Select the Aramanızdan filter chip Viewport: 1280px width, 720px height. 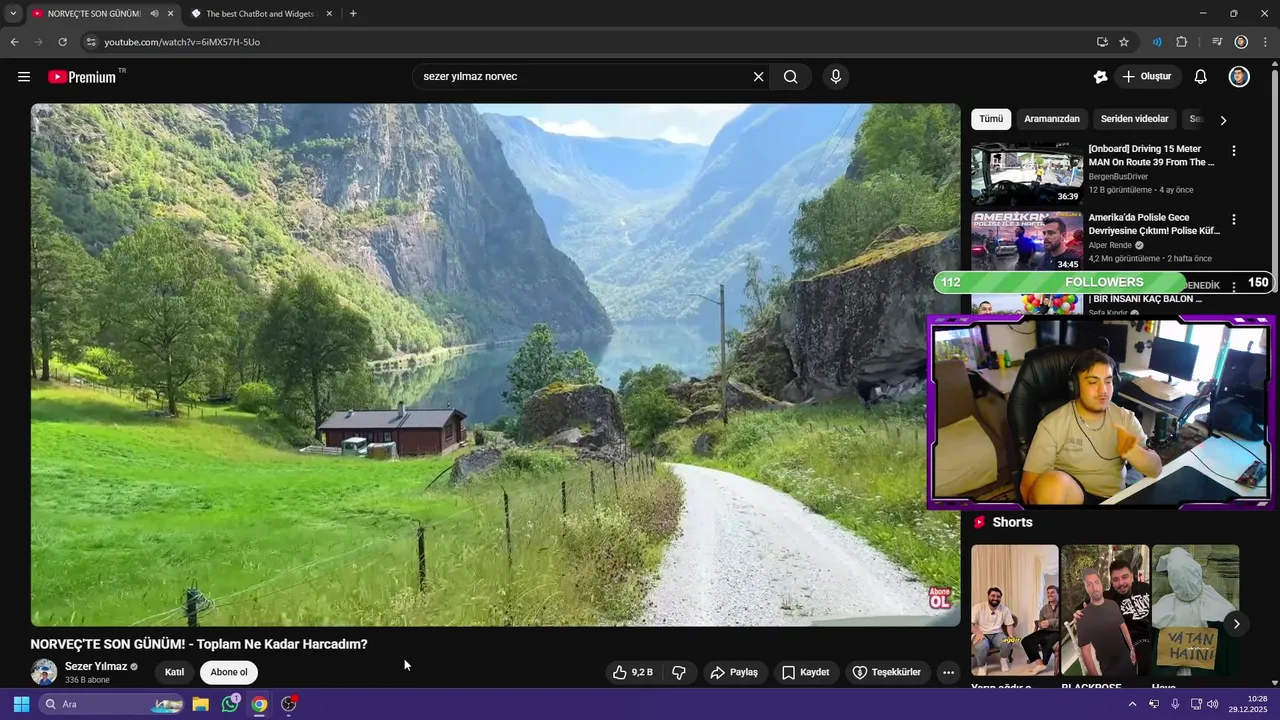coord(1052,119)
